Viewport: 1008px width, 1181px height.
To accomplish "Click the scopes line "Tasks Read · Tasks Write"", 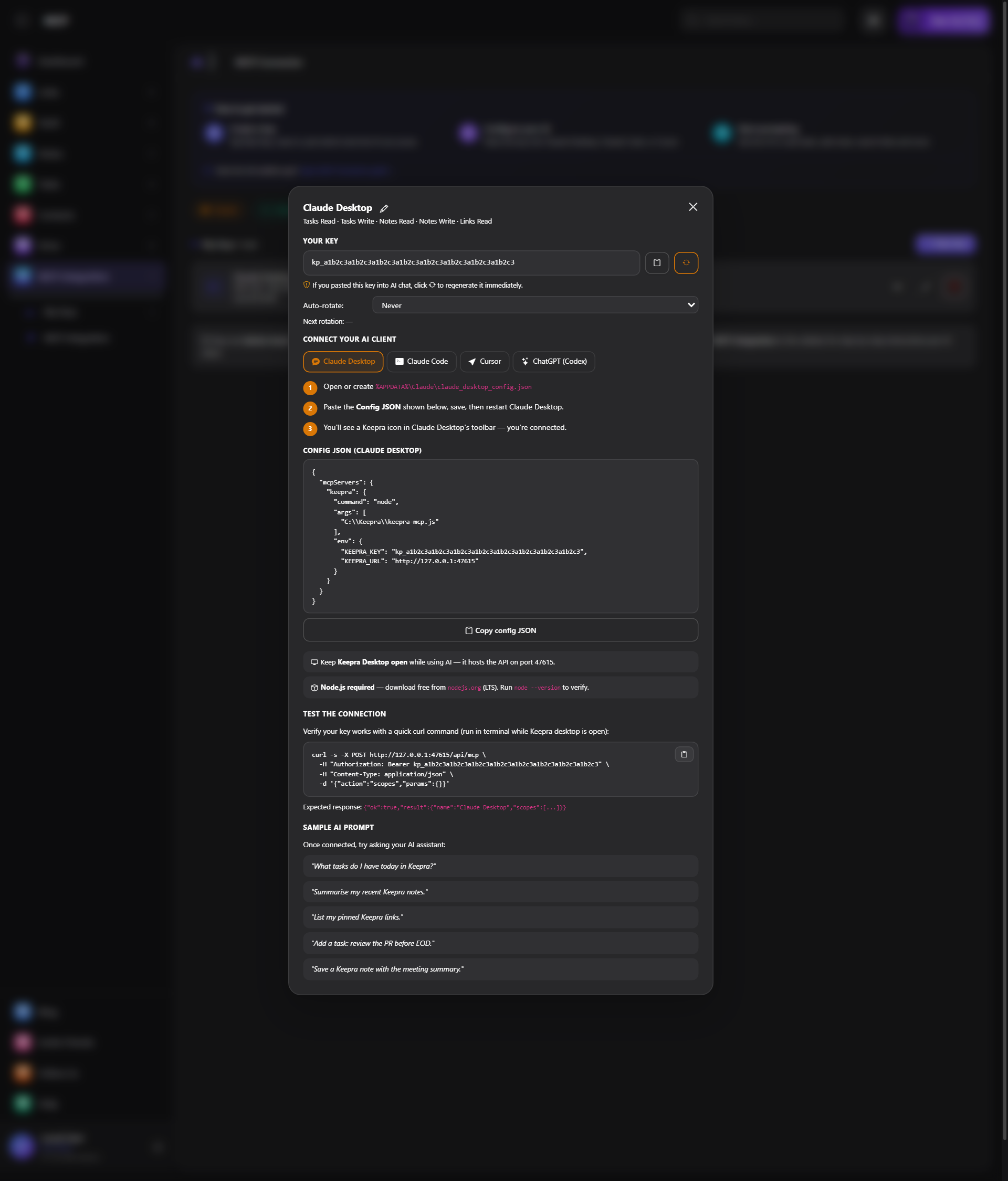I will pyautogui.click(x=397, y=221).
